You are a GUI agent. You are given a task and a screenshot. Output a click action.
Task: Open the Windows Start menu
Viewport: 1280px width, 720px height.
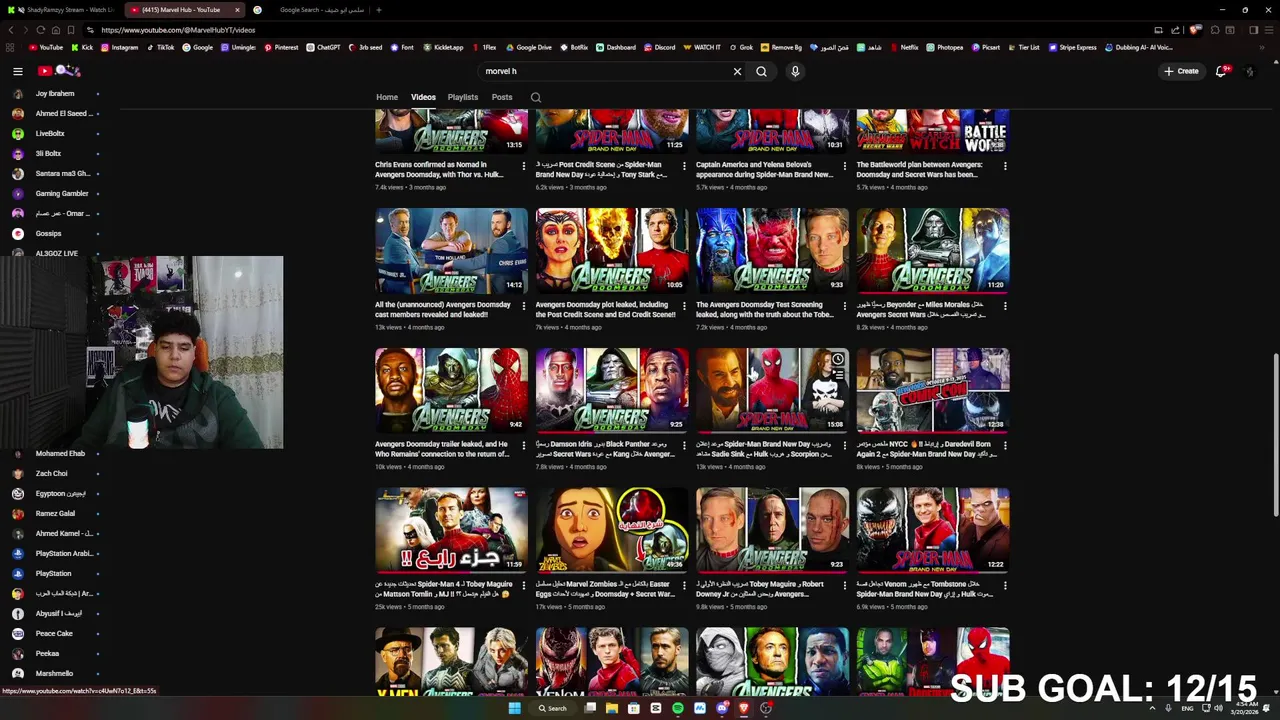[514, 708]
